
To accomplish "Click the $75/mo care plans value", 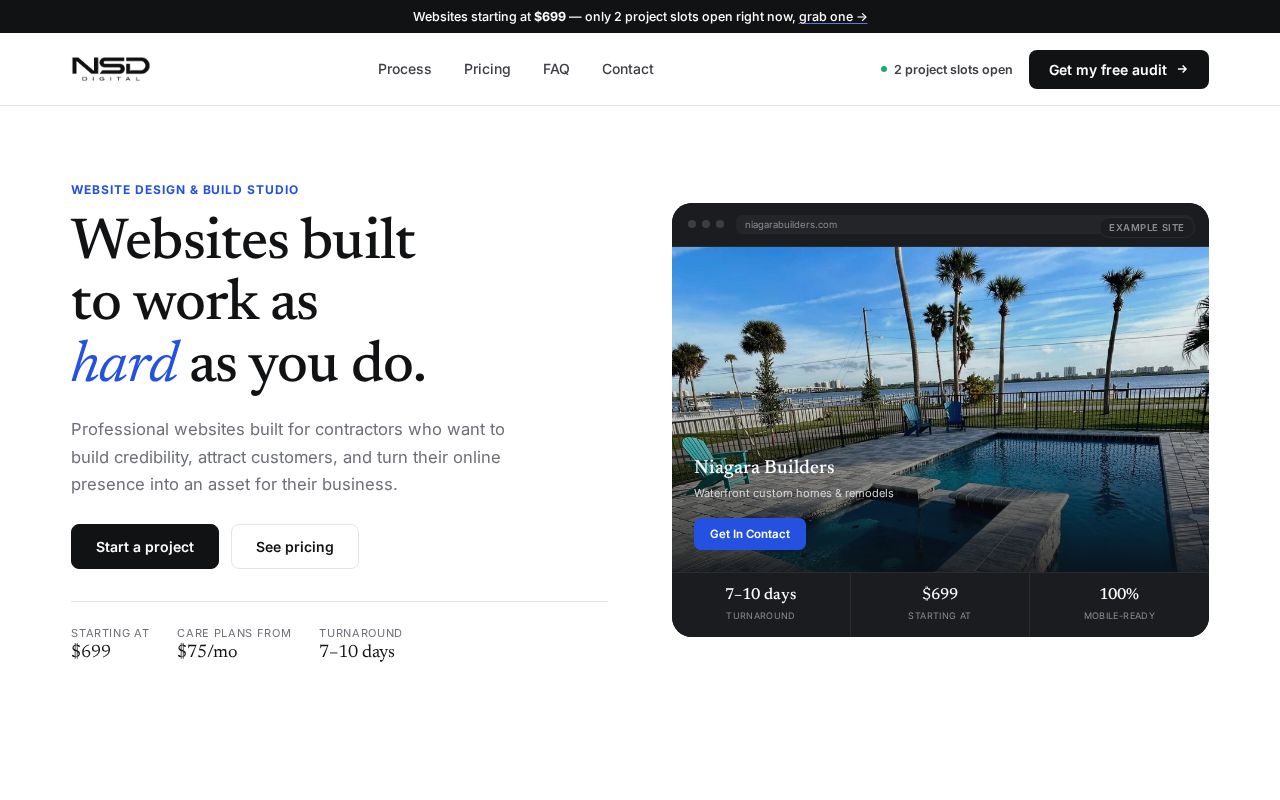I will click(207, 652).
